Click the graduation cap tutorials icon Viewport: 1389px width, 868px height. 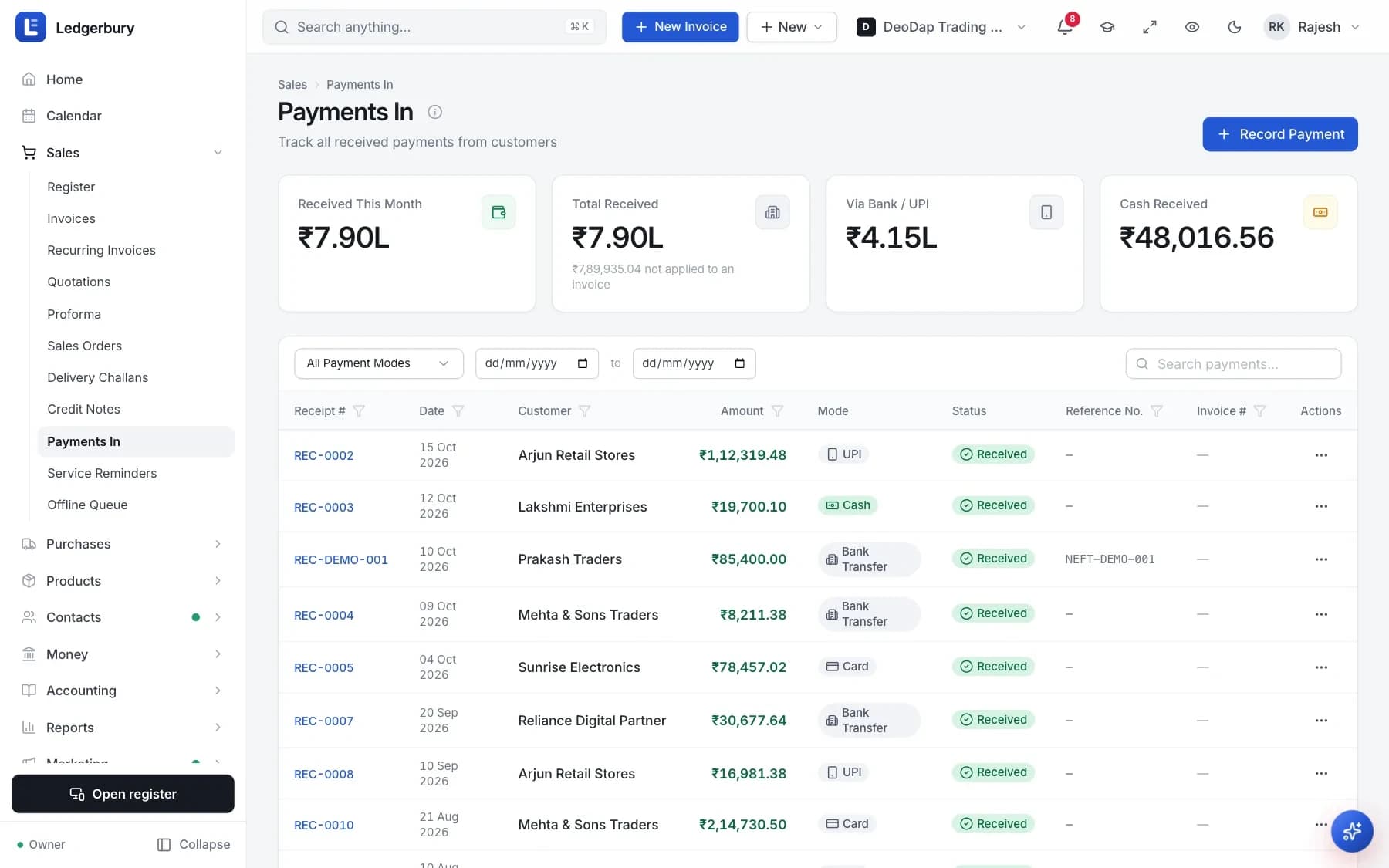click(1107, 27)
